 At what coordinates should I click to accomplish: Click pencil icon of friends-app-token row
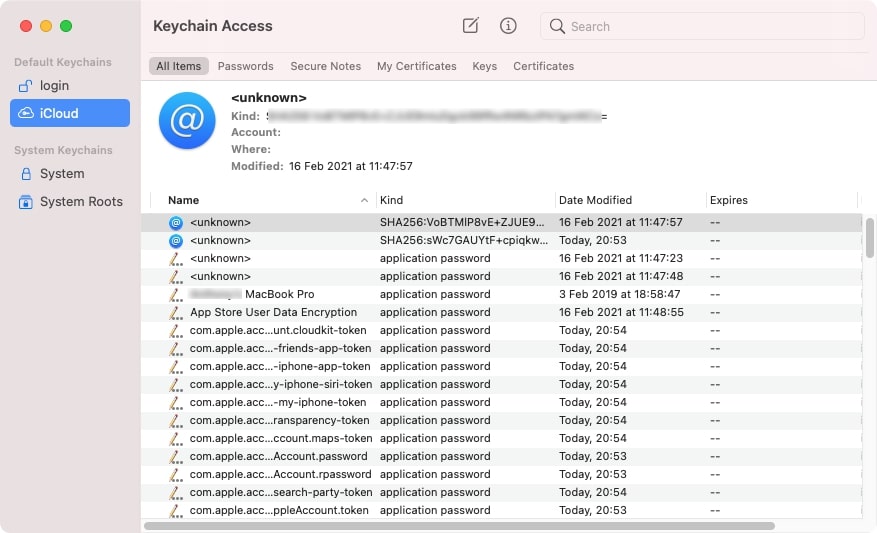(x=176, y=348)
